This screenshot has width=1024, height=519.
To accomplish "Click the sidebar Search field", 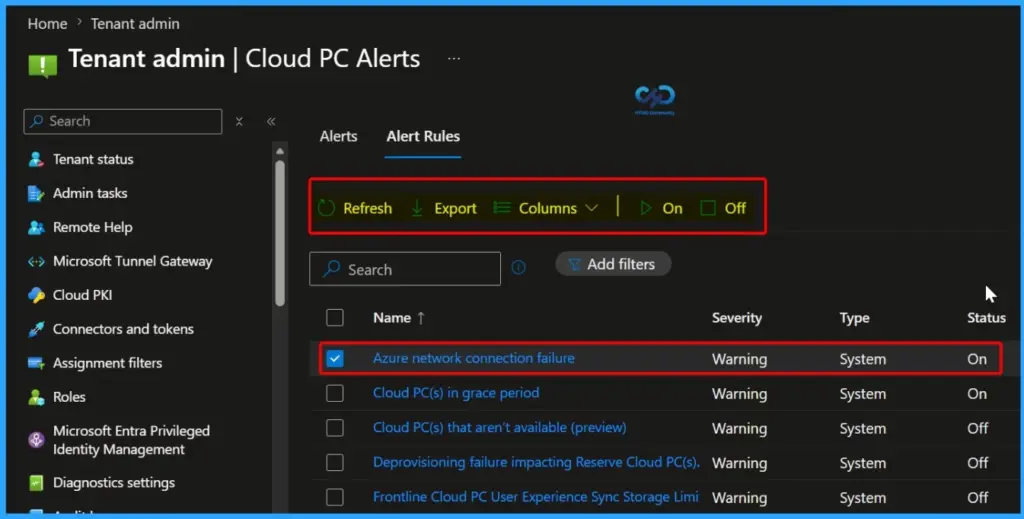I will click(123, 121).
